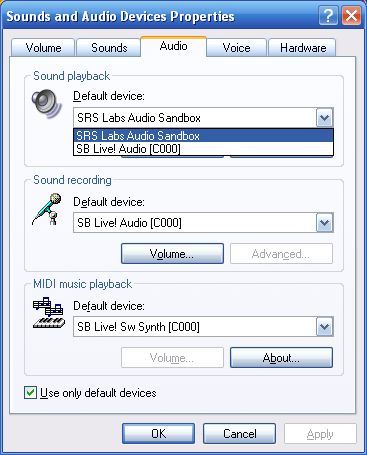Open the Sounds tab
Image resolution: width=367 pixels, height=455 pixels.
point(109,48)
